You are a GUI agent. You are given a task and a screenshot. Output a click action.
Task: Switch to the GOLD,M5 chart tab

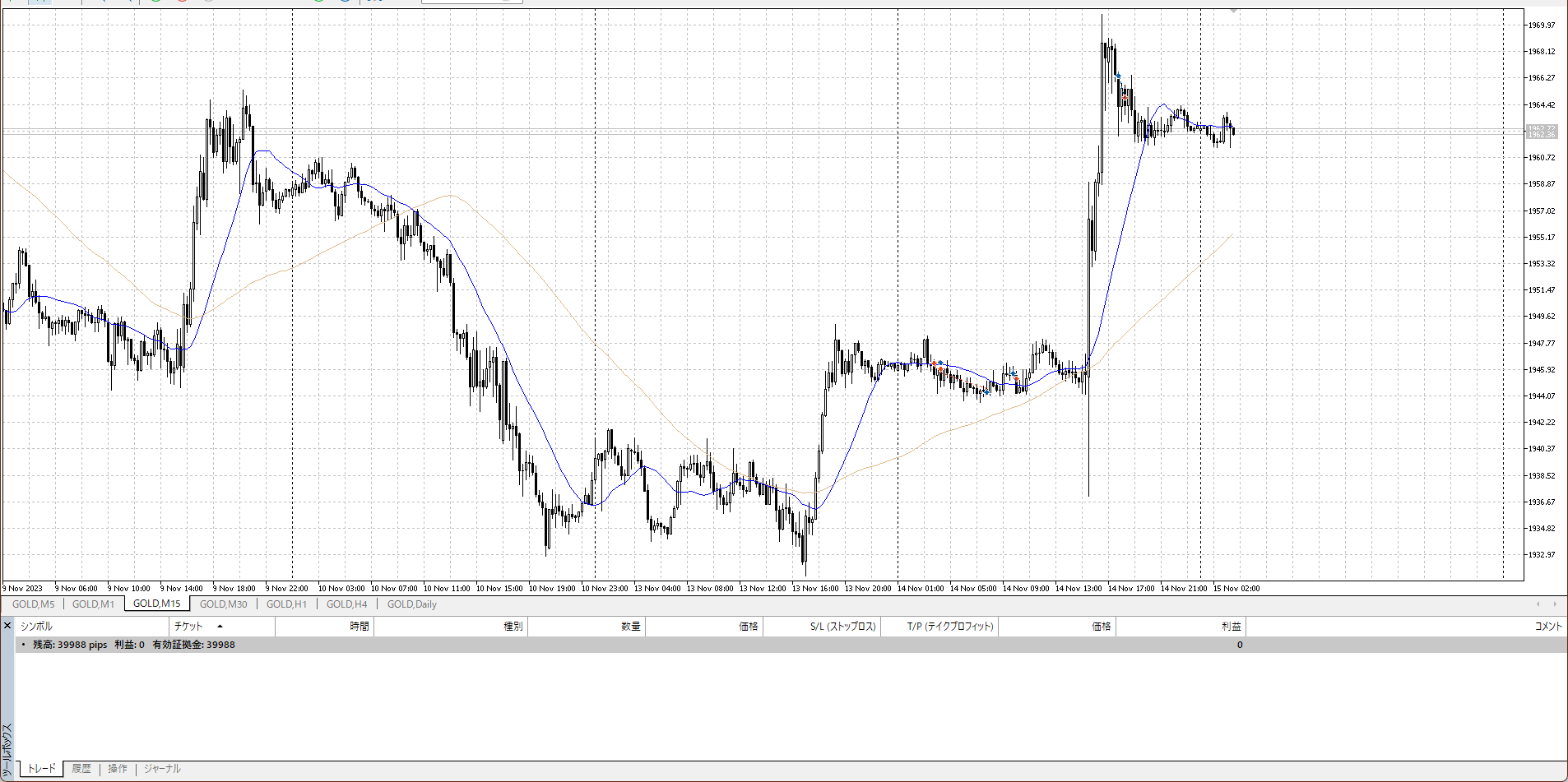pyautogui.click(x=34, y=604)
